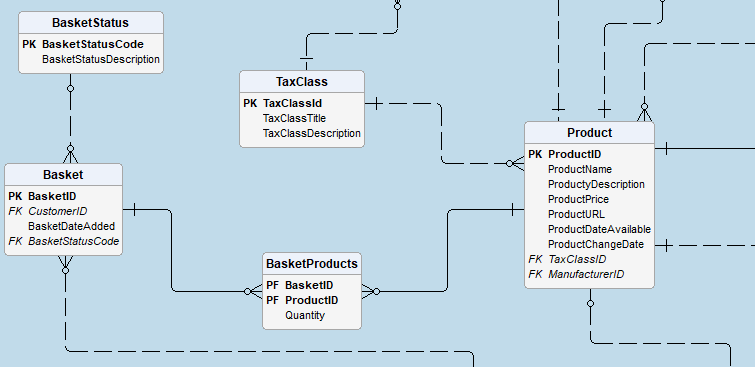755x367 pixels.
Task: Select TaxClassId primary key row
Action: pos(302,104)
